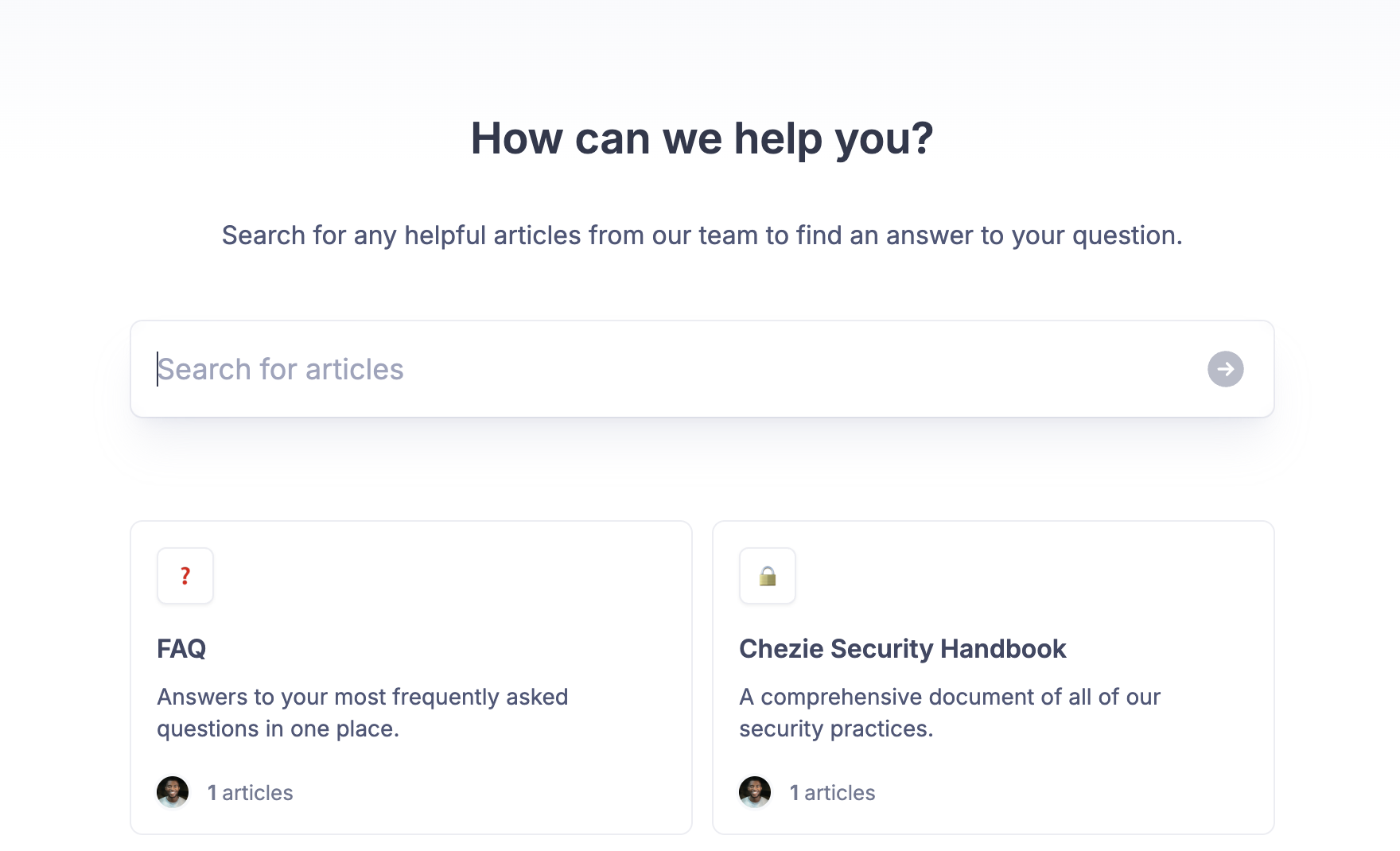Screen dimensions: 1400x851
Task: Click the 'Search for articles' placeholder text
Action: pos(281,370)
